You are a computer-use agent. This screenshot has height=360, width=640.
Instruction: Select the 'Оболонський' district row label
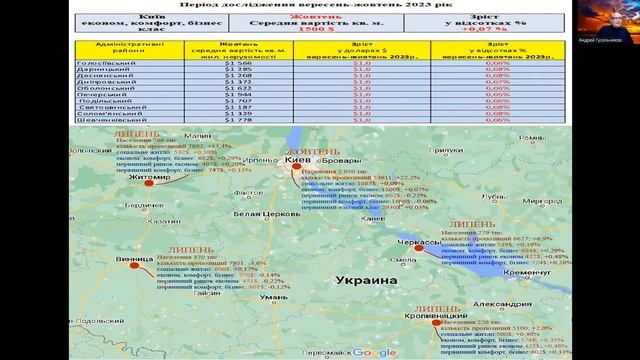106,88
